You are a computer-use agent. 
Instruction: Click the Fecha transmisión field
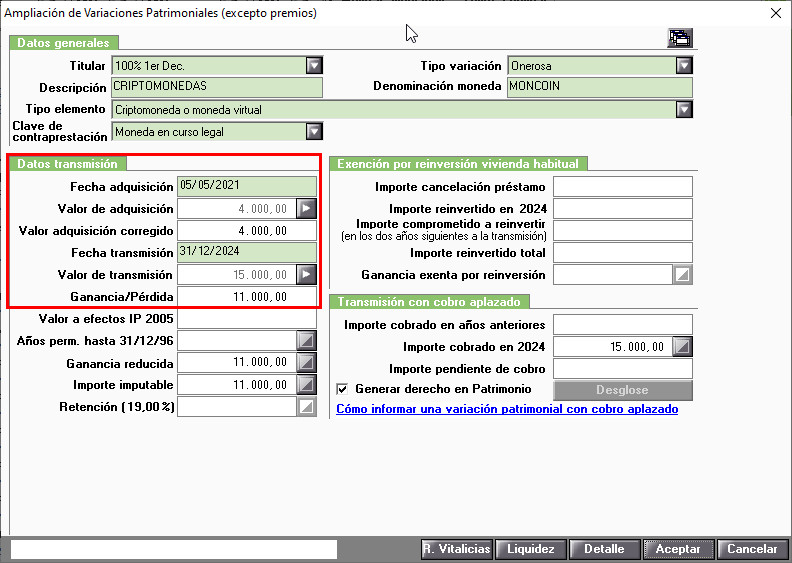click(x=247, y=252)
